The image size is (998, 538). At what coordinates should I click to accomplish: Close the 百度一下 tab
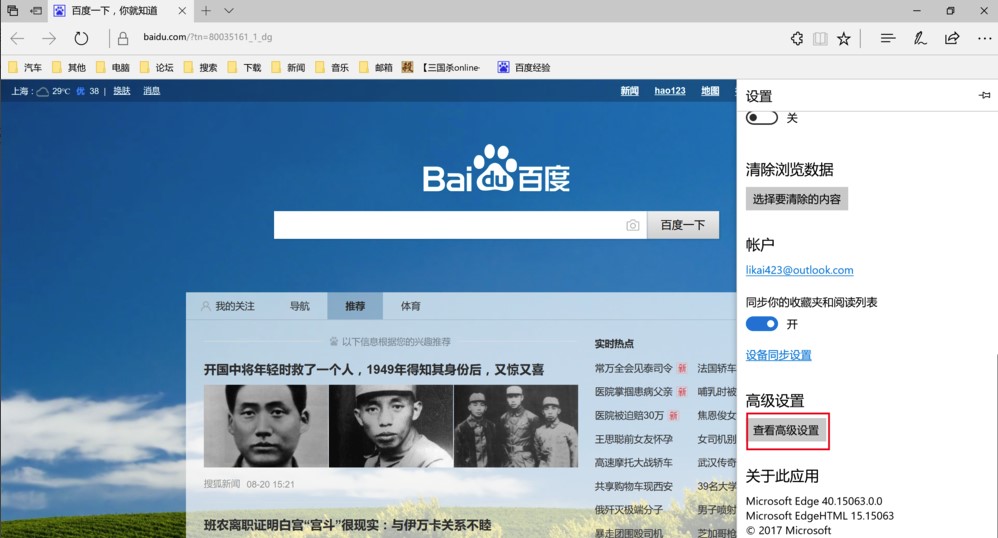tap(182, 11)
